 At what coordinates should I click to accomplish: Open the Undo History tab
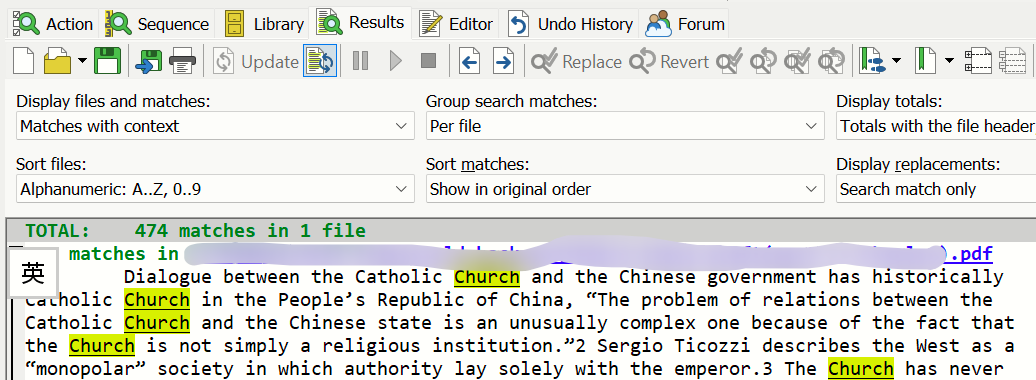(571, 24)
